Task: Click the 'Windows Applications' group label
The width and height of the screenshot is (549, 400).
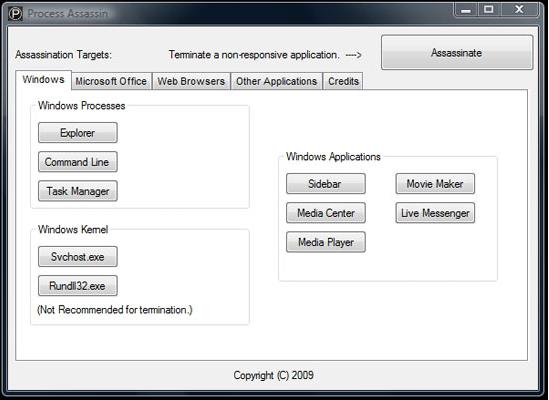Action: pyautogui.click(x=333, y=157)
